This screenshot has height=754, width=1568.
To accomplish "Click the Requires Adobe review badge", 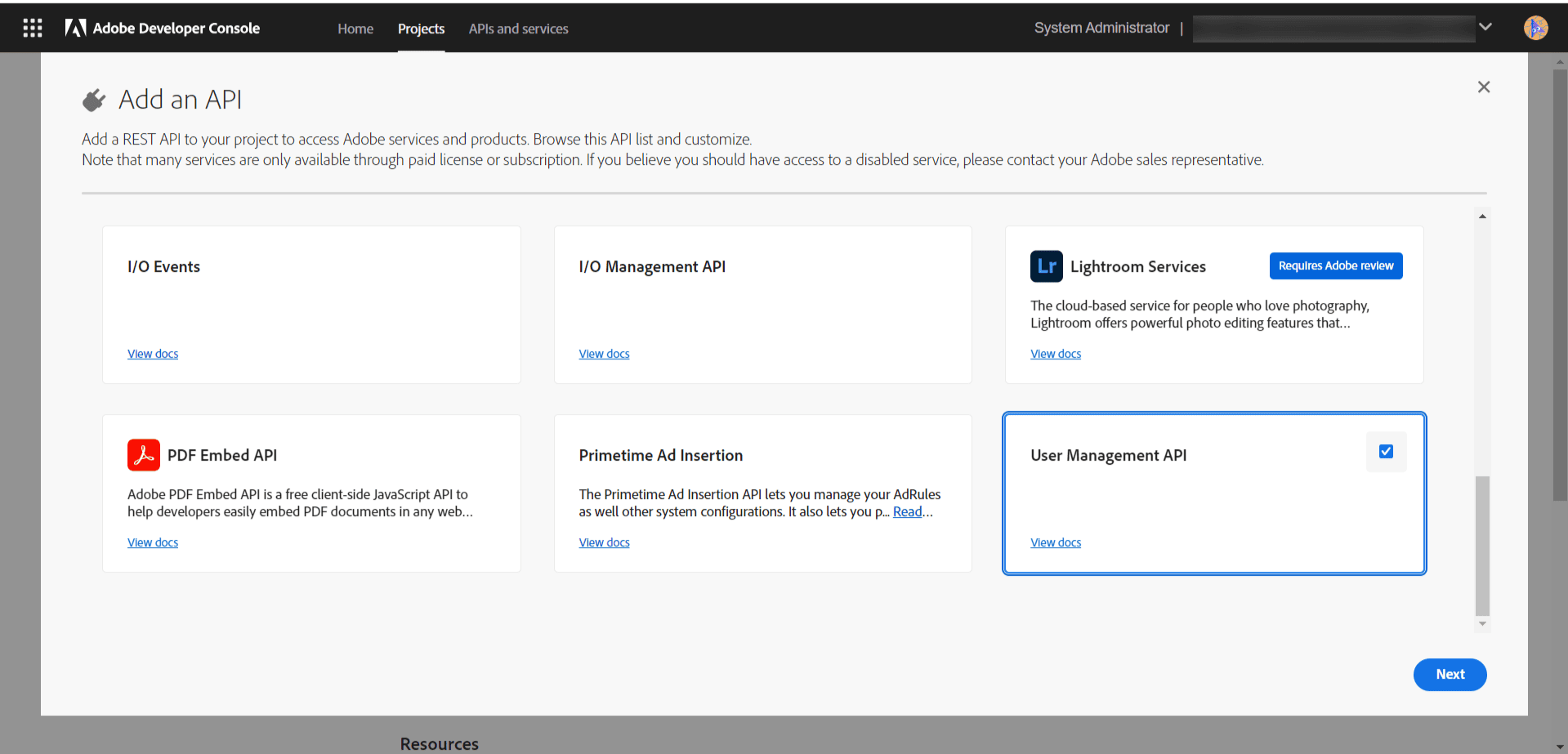I will click(1335, 266).
